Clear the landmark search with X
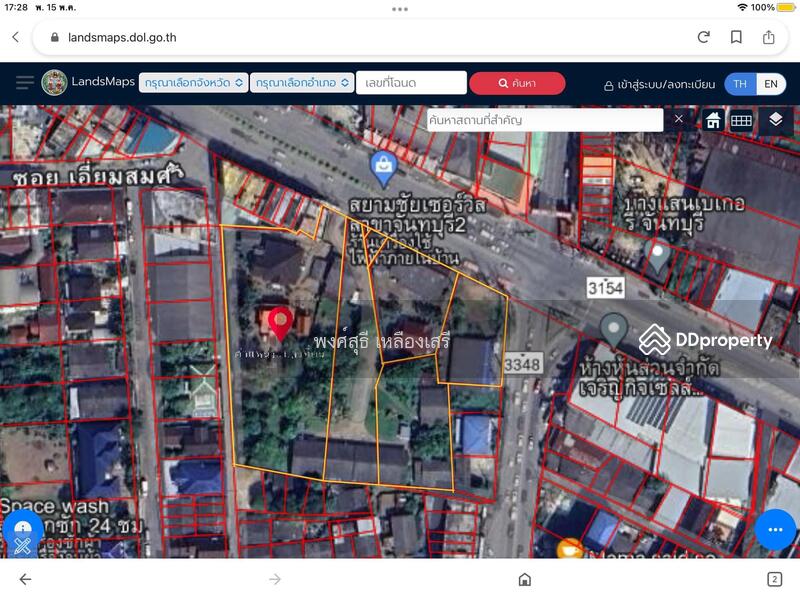This screenshot has width=800, height=600. tap(678, 119)
